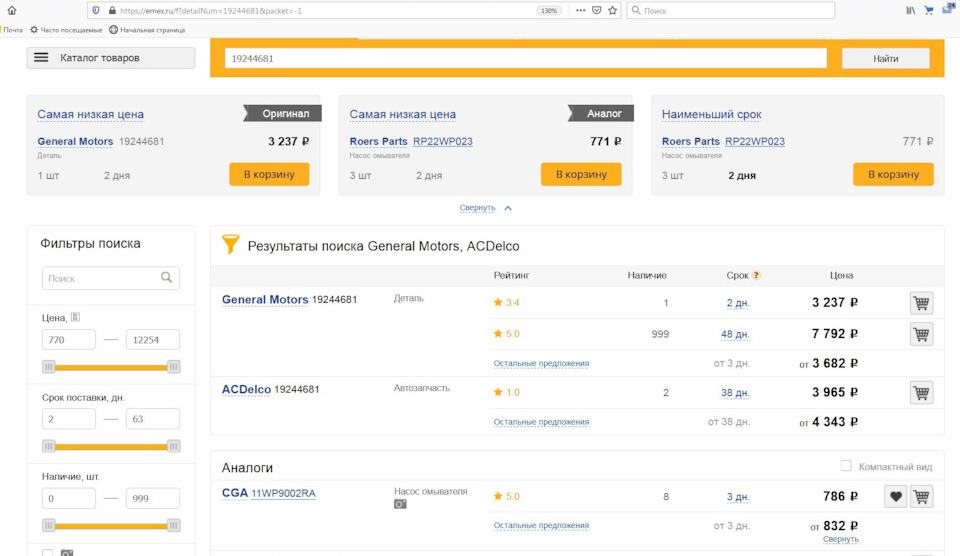960x556 pixels.
Task: Enable the Компактный вид checkbox
Action: tap(846, 466)
